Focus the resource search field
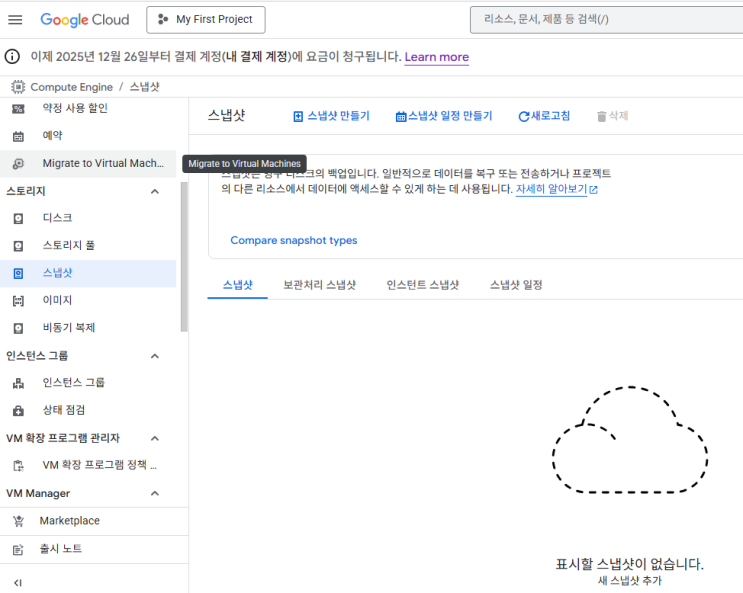The width and height of the screenshot is (743, 593). pyautogui.click(x=607, y=19)
